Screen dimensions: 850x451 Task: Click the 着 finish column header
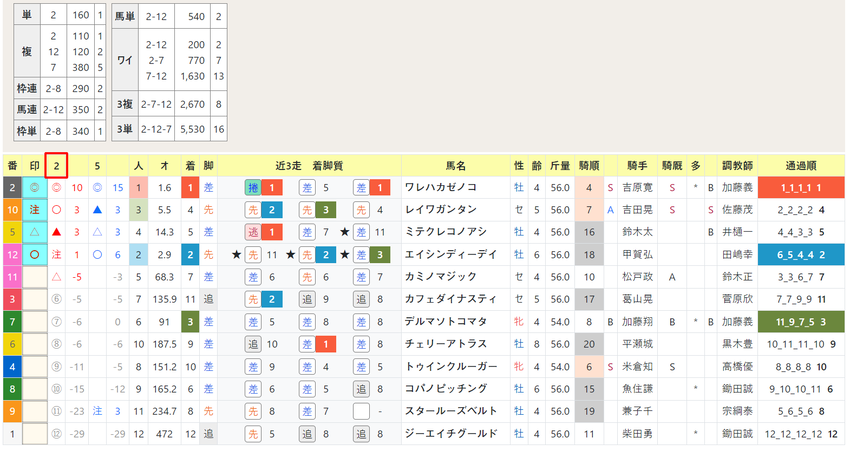(190, 166)
